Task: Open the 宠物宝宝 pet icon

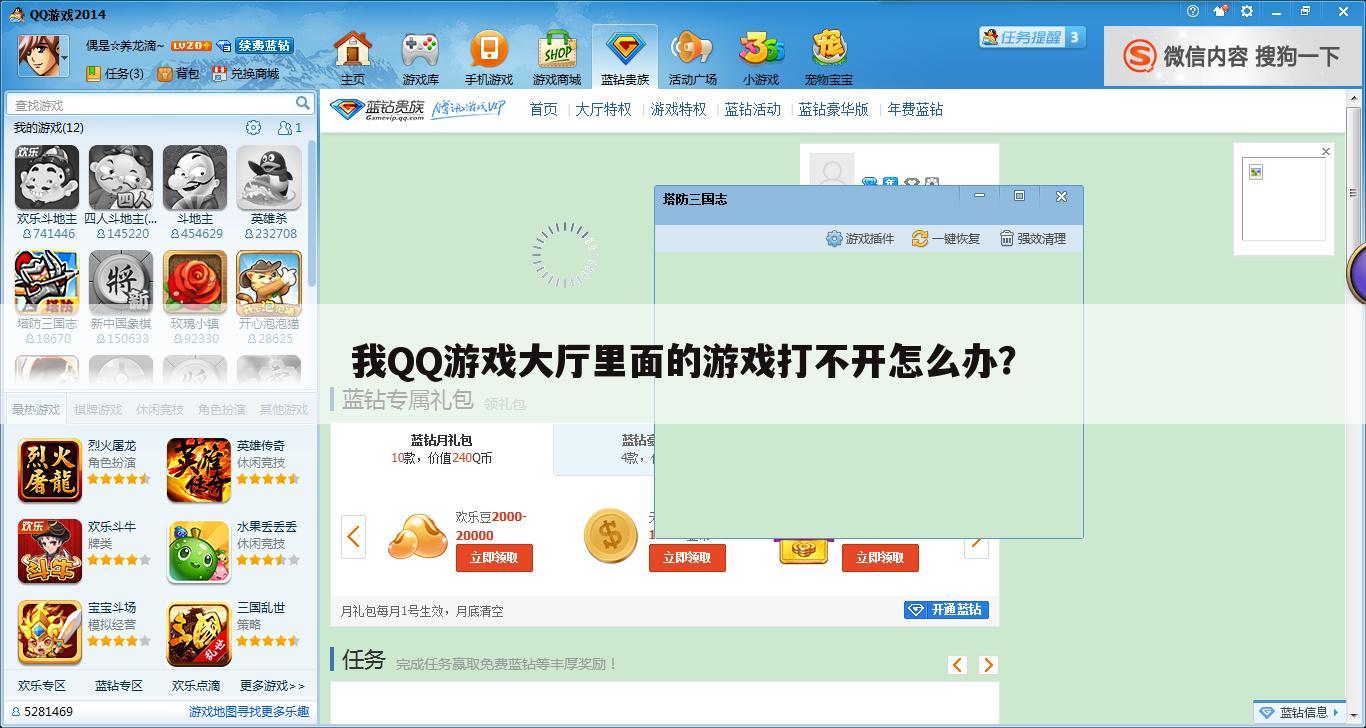Action: pyautogui.click(x=828, y=48)
